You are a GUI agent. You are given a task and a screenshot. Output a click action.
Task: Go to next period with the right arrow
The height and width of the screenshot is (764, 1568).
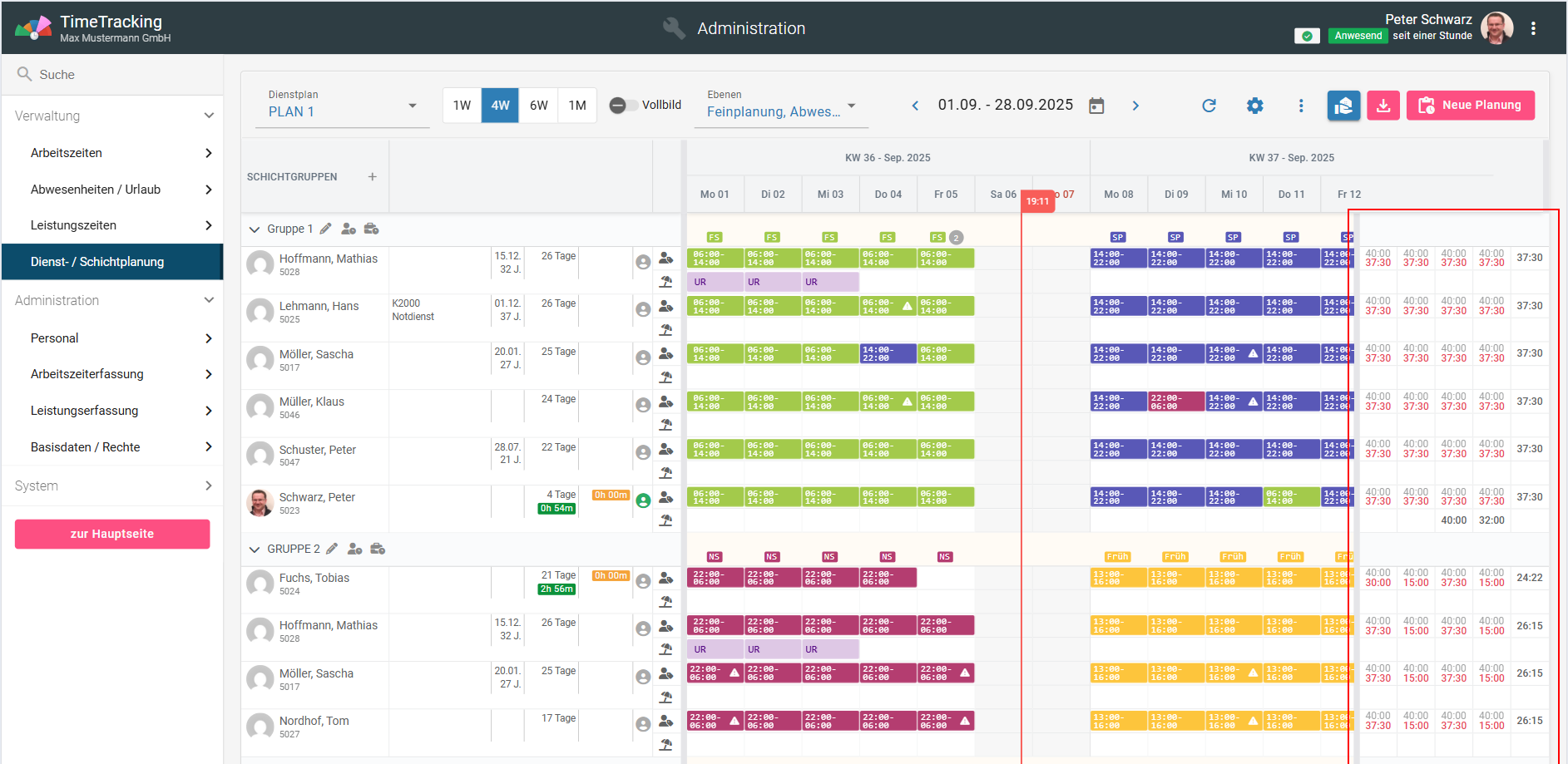pos(1135,106)
